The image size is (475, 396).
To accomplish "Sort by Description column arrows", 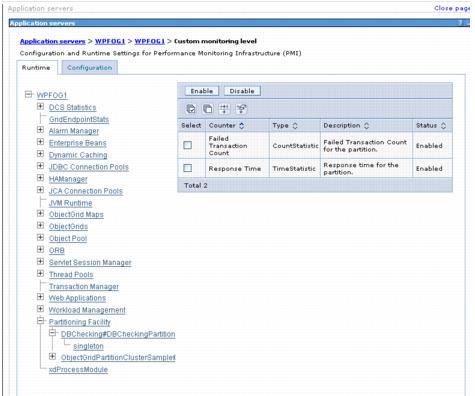I will point(366,126).
